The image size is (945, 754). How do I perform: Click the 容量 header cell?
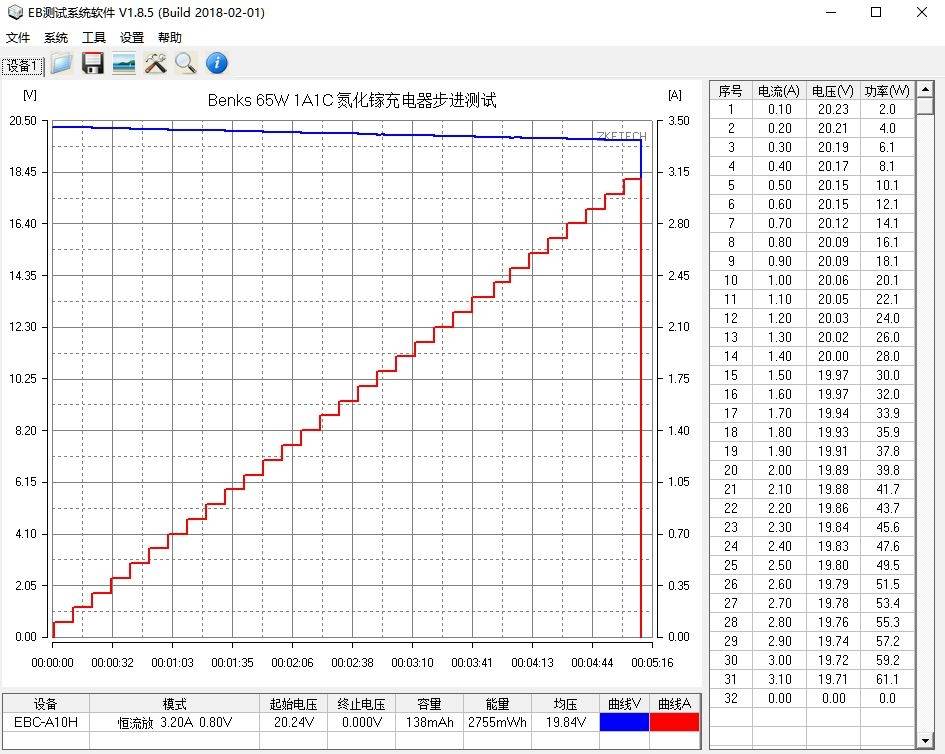coord(430,704)
